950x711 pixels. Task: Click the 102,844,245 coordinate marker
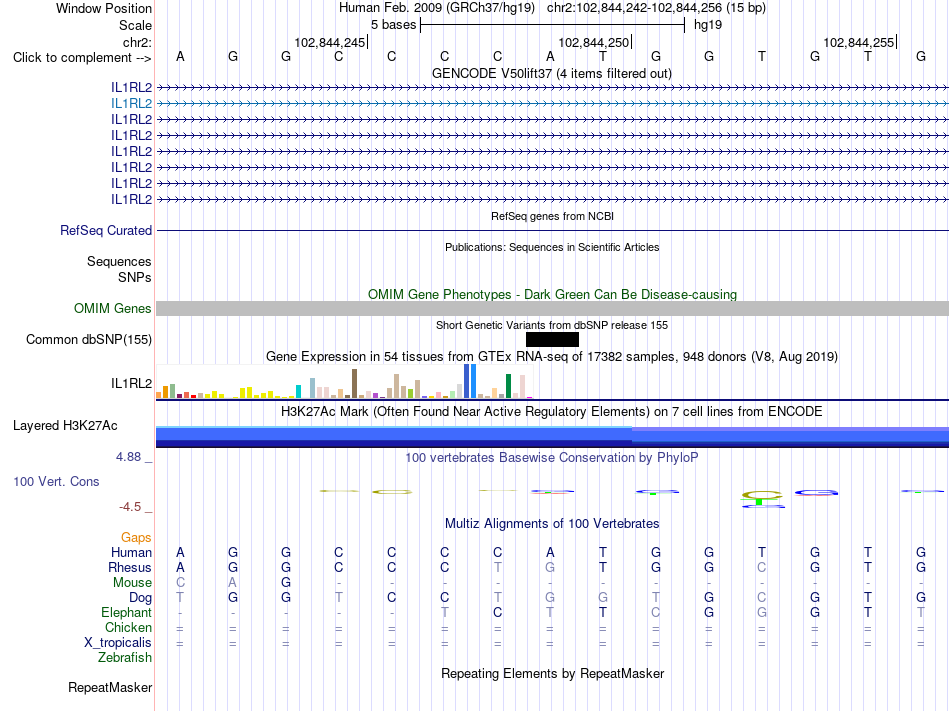pos(331,42)
